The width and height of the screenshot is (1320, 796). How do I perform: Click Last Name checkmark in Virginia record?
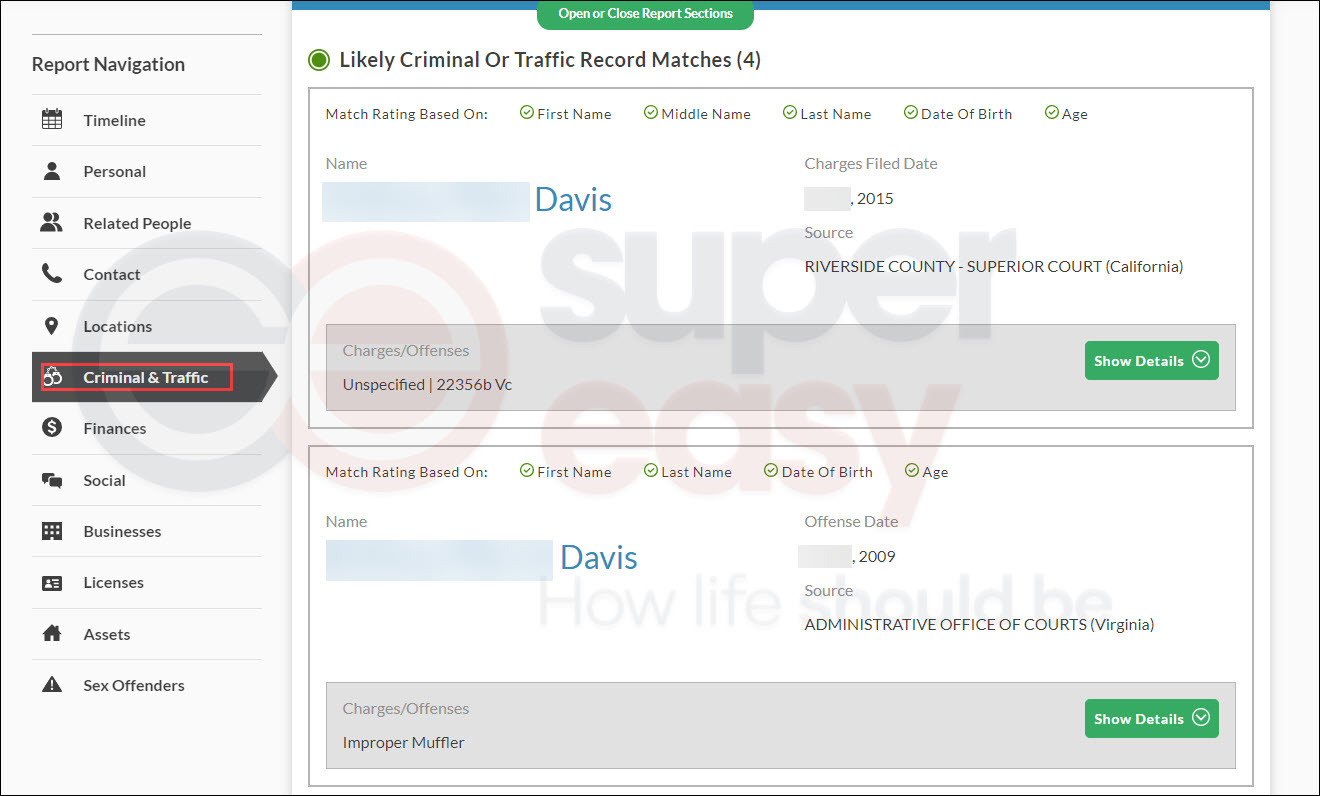point(651,471)
